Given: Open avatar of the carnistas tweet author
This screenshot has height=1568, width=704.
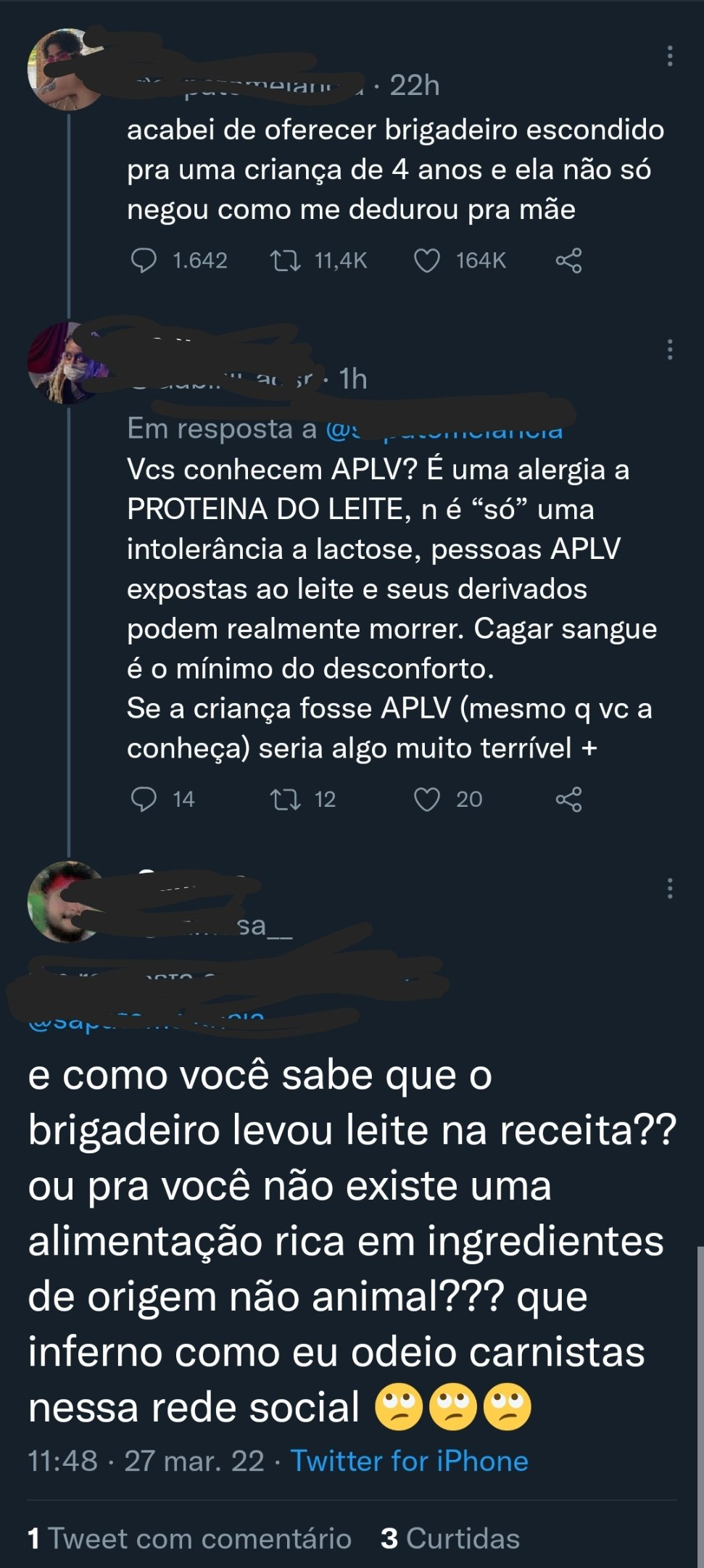Looking at the screenshot, I should pyautogui.click(x=67, y=902).
